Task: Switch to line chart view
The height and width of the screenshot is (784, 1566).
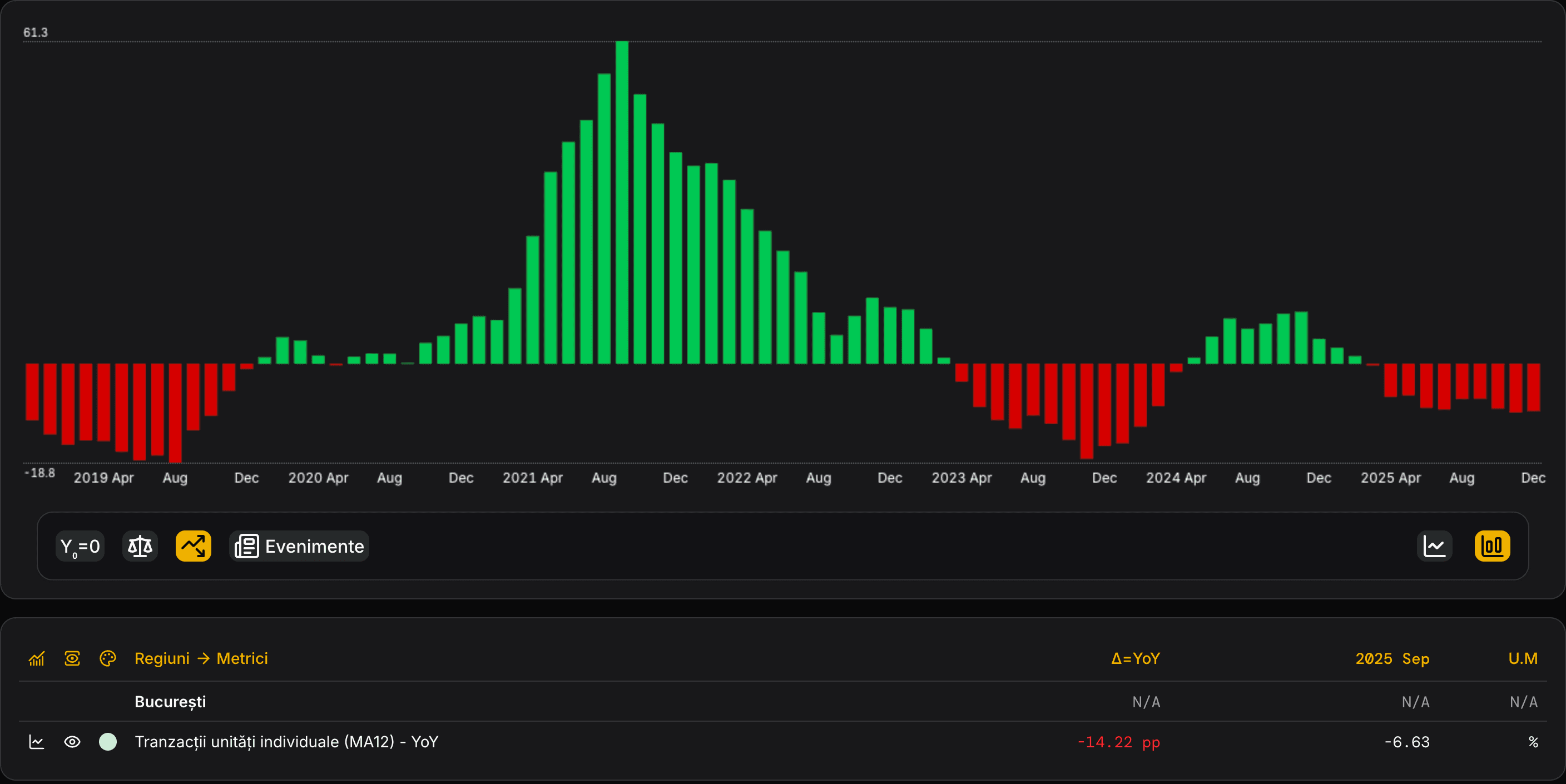Action: click(x=1434, y=546)
